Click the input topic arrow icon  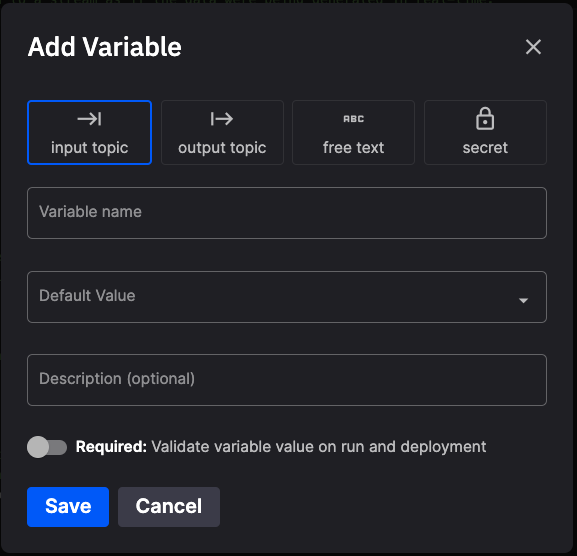pos(89,119)
